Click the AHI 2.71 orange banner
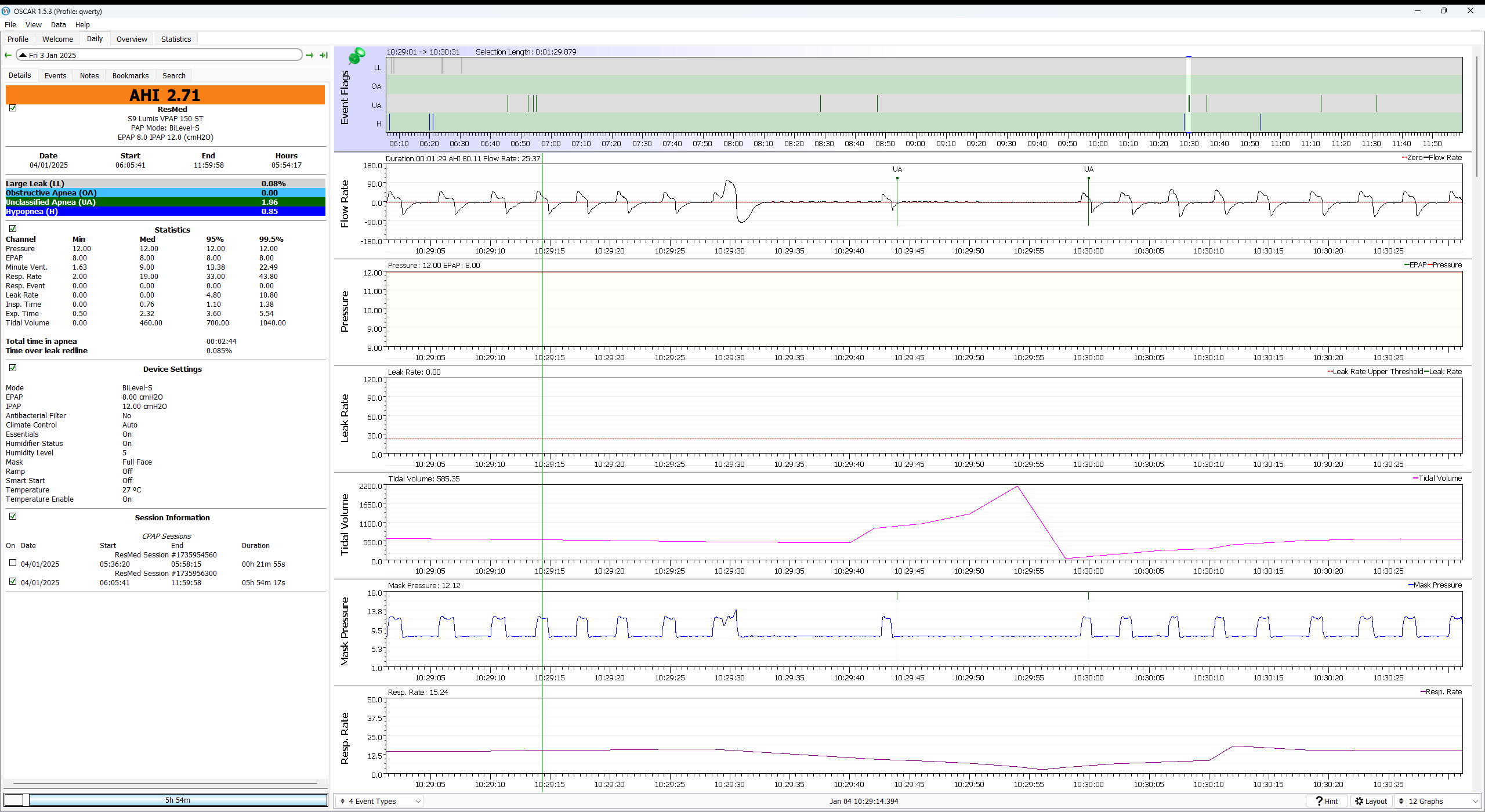Viewport: 1485px width, 812px height. (165, 95)
